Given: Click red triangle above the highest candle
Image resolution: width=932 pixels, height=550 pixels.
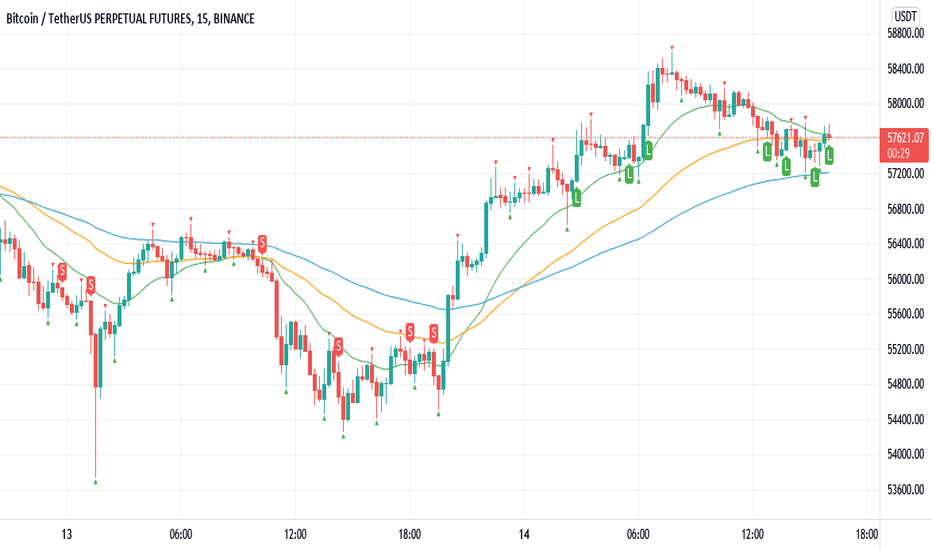Looking at the screenshot, I should point(672,46).
